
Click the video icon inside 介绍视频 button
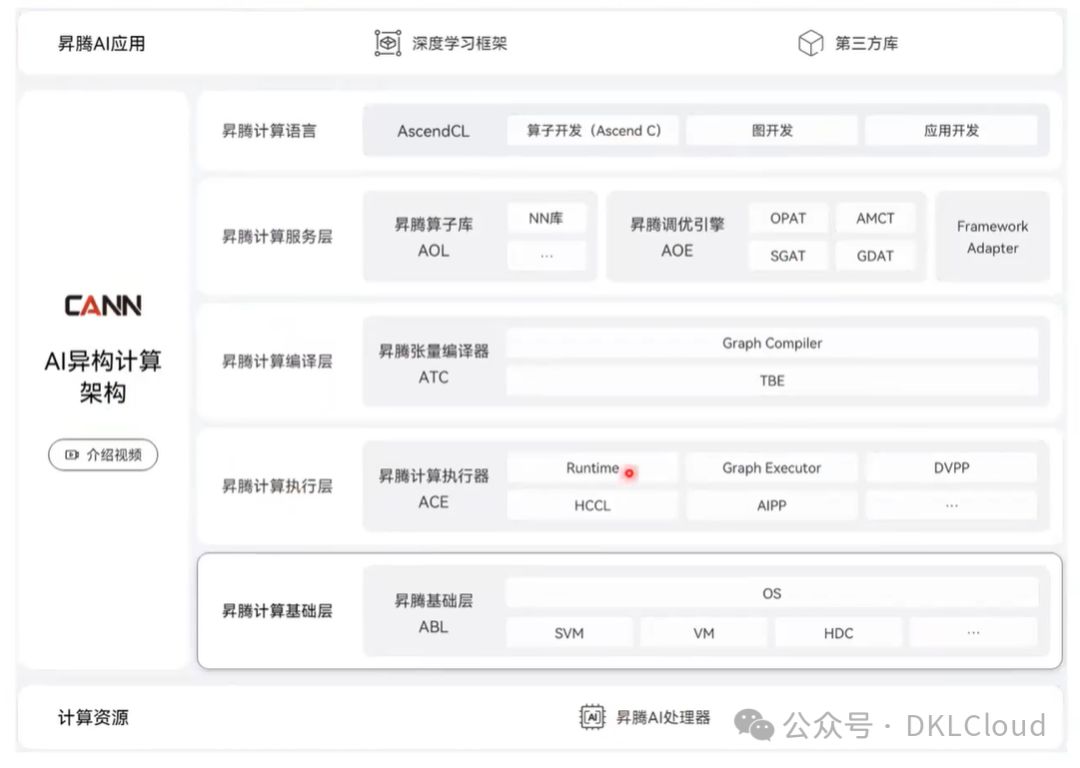(x=72, y=455)
